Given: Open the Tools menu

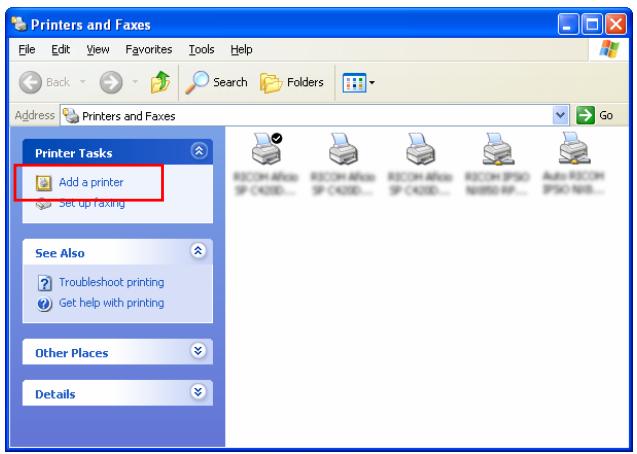Looking at the screenshot, I should pos(202,50).
